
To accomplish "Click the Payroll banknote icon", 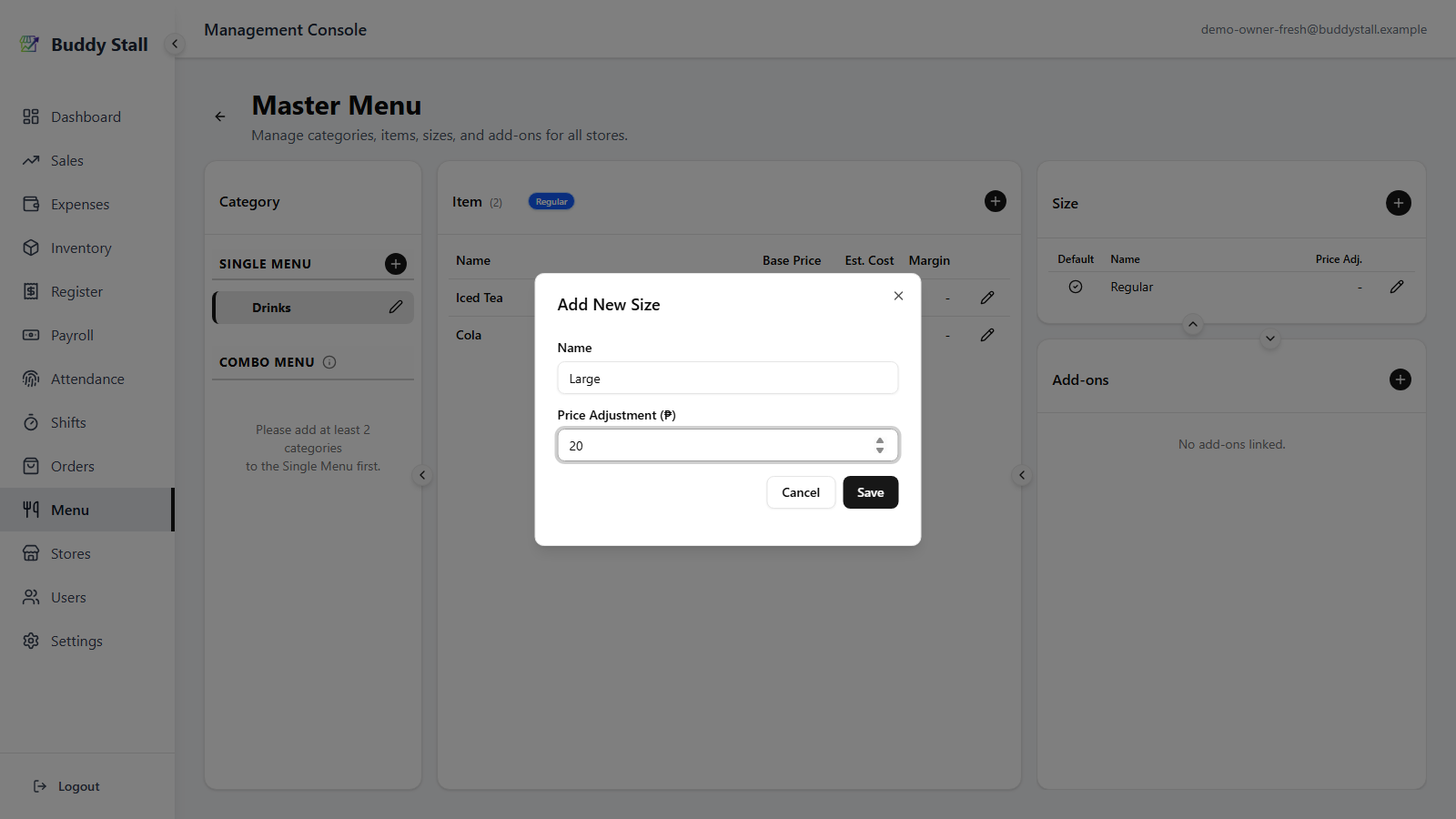I will [31, 335].
